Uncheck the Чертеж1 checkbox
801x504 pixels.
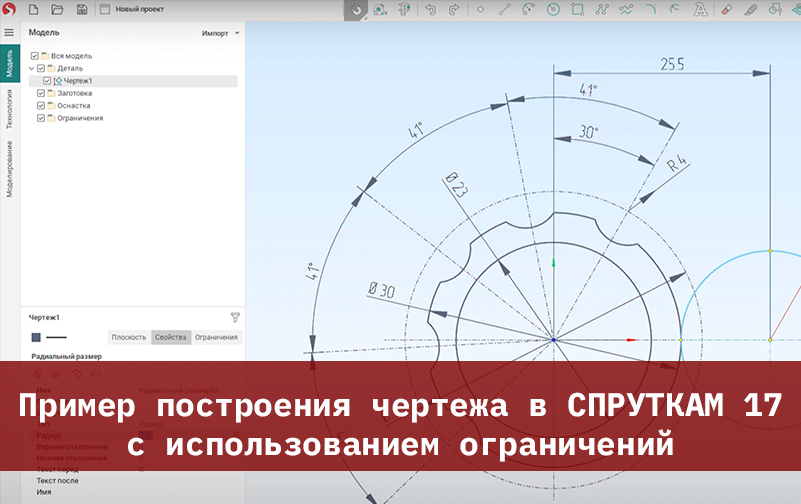47,81
